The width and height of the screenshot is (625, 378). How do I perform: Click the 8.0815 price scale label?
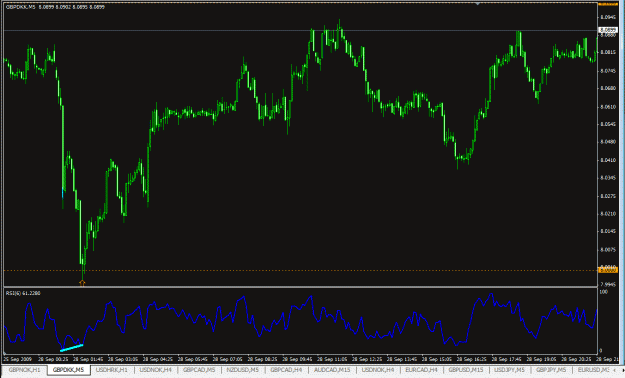pos(608,52)
